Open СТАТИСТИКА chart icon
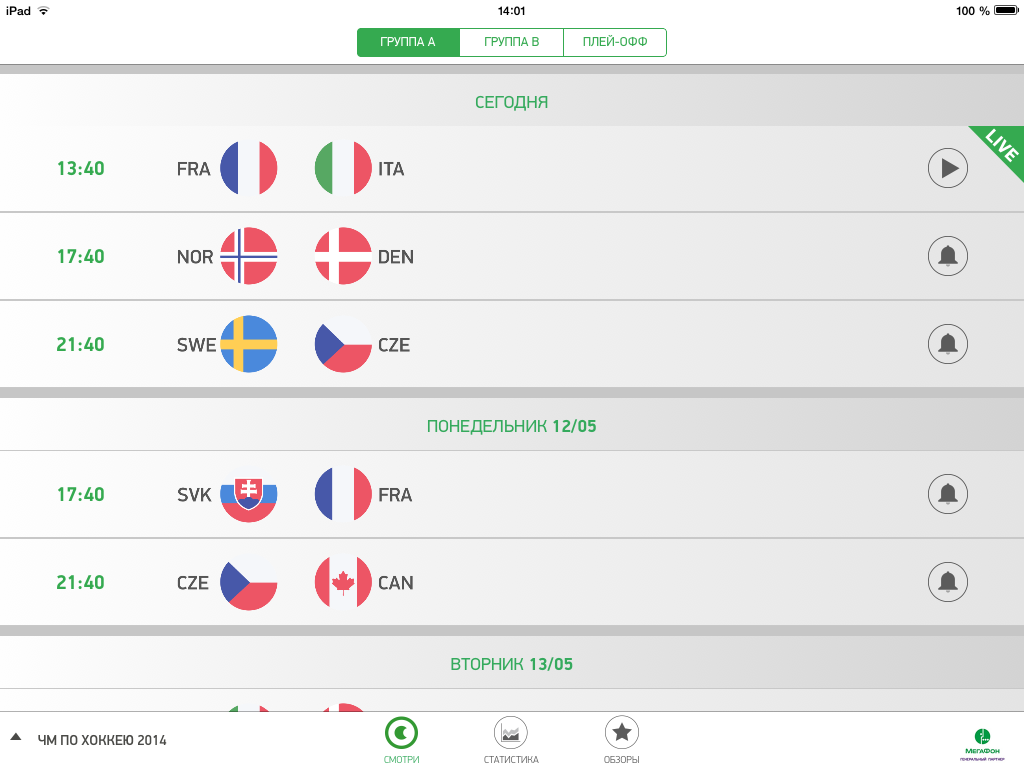 pyautogui.click(x=511, y=740)
